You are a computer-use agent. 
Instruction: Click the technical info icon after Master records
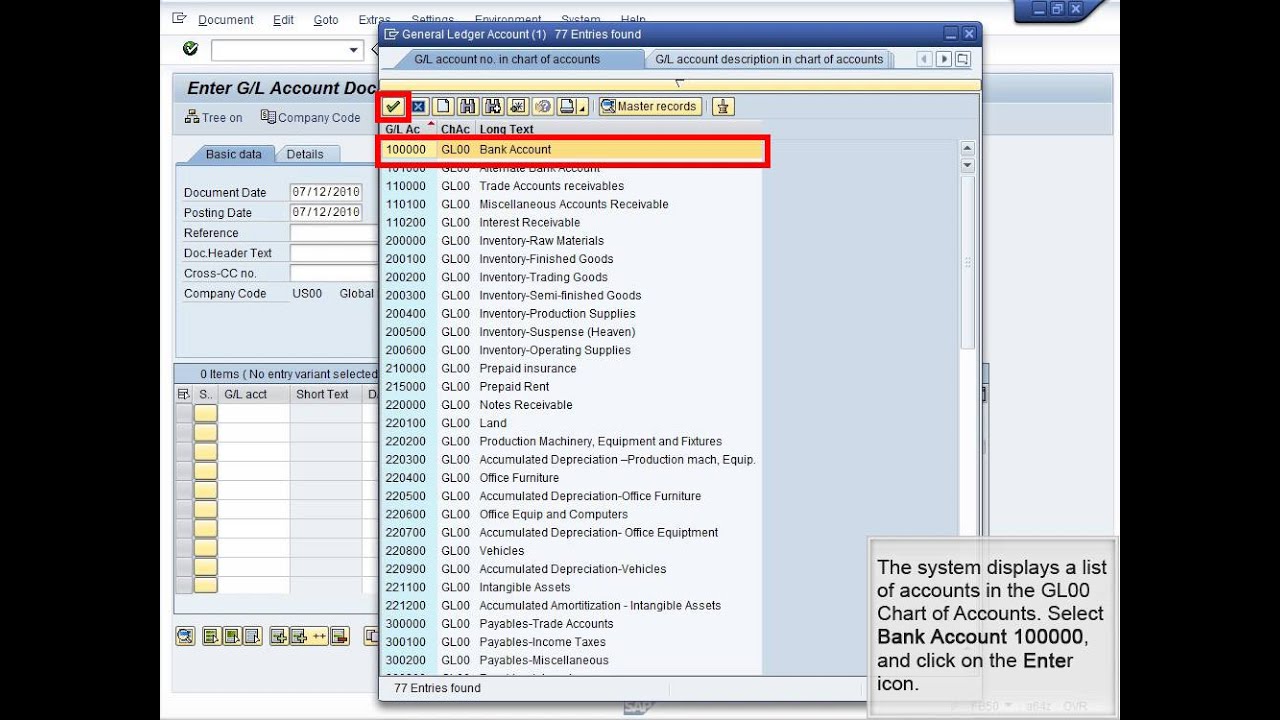pos(723,107)
